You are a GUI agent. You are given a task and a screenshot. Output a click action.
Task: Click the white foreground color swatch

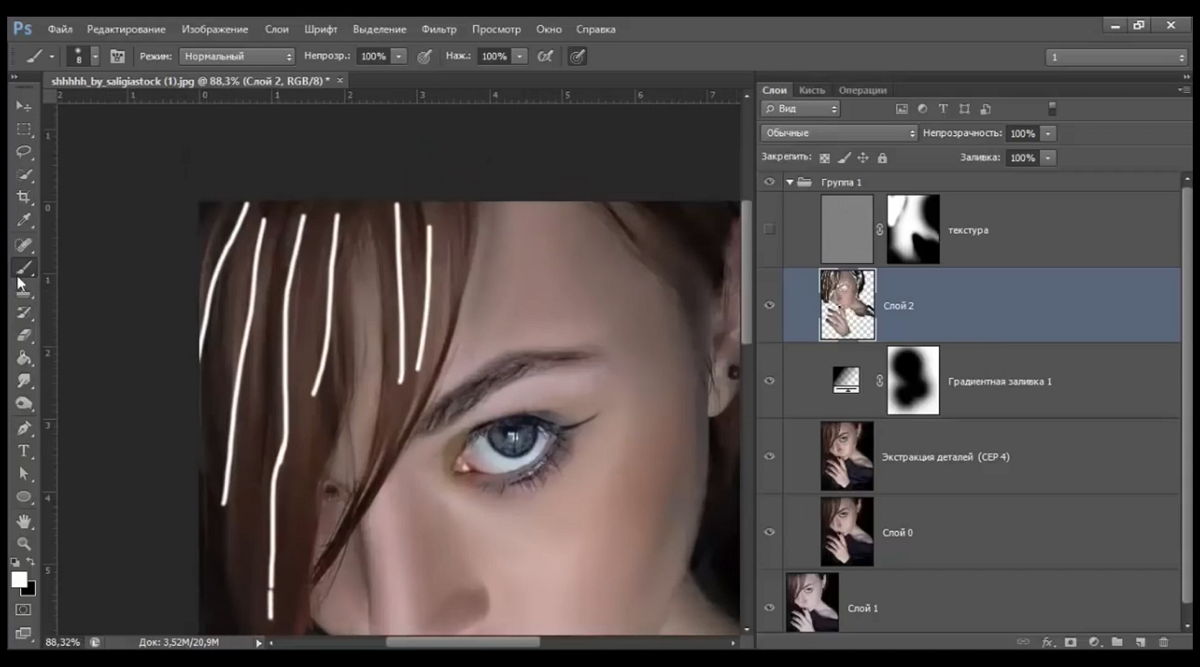tap(19, 580)
